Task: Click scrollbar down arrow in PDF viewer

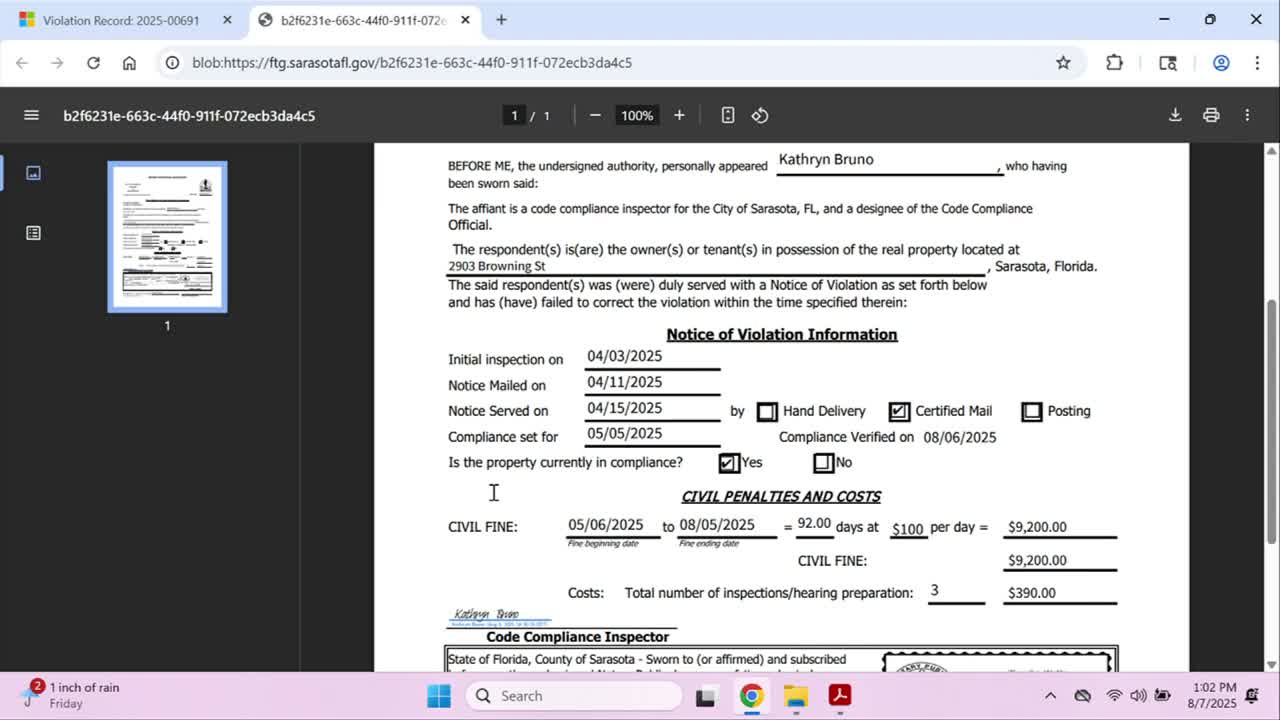Action: click(x=1272, y=663)
